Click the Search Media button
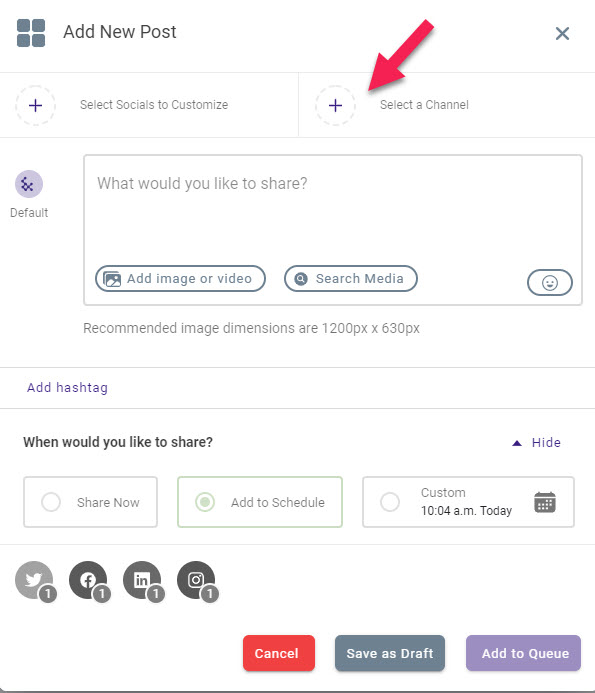The width and height of the screenshot is (595, 693). pyautogui.click(x=351, y=278)
